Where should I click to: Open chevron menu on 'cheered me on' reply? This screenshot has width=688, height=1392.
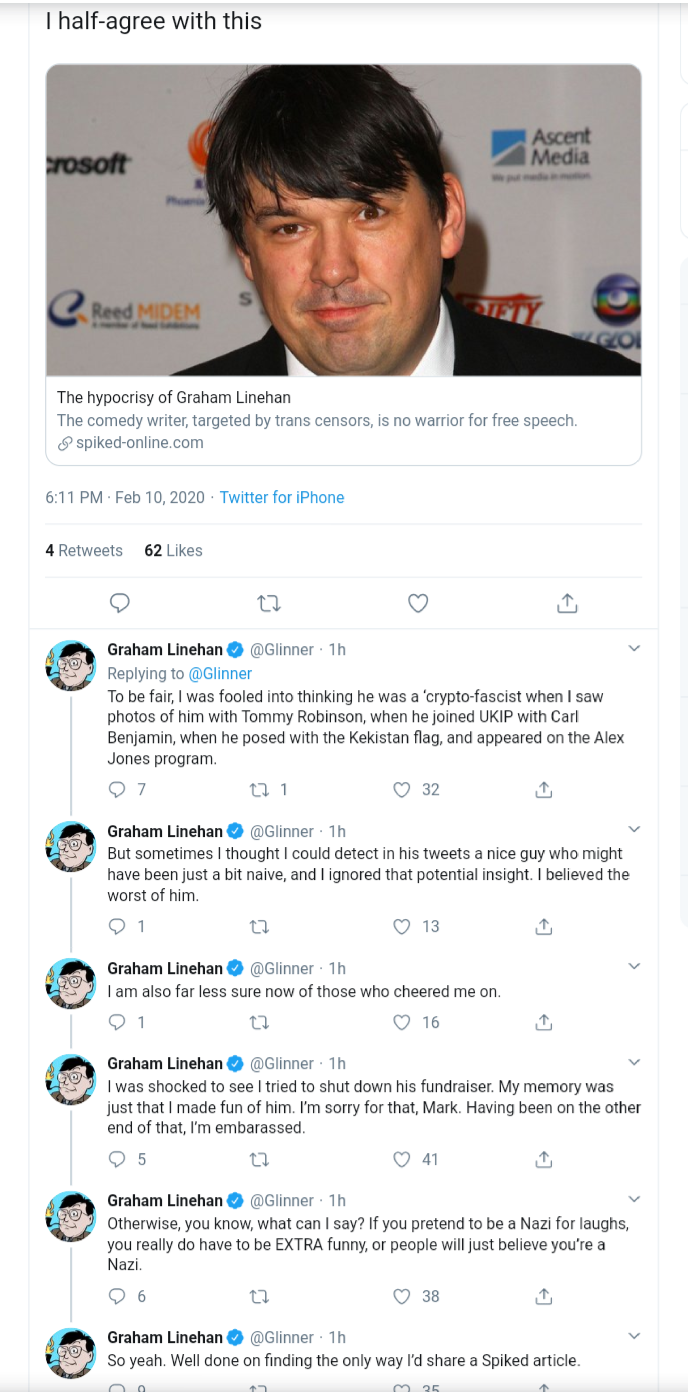633,966
